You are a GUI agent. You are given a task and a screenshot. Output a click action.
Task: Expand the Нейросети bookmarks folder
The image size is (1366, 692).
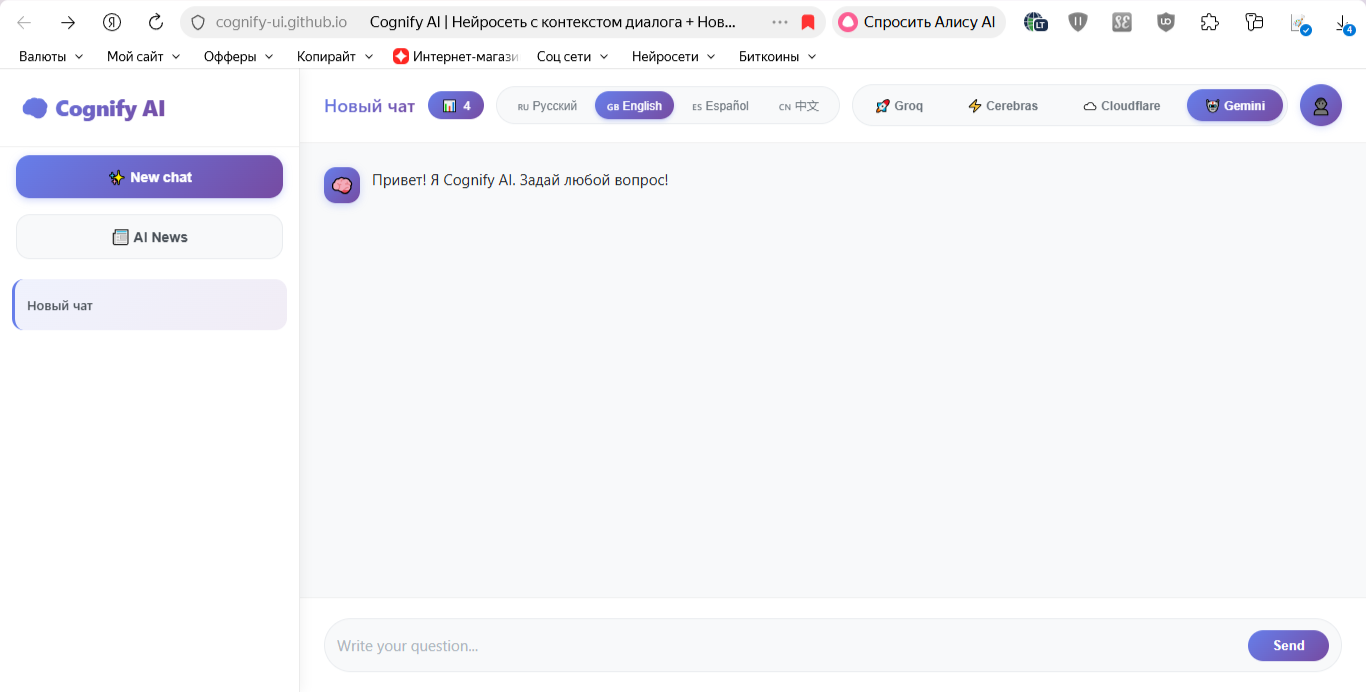[x=674, y=57]
